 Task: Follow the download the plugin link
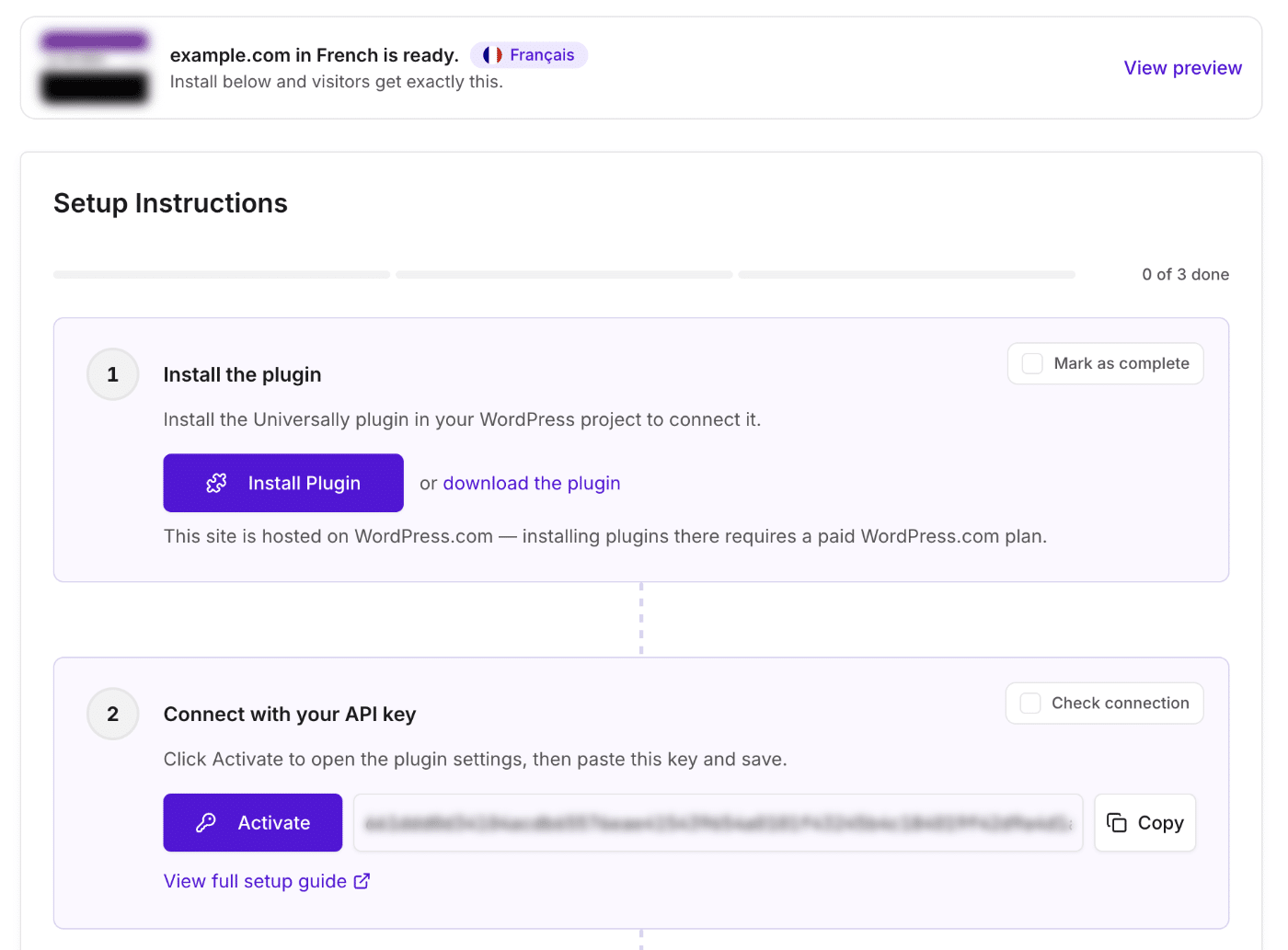532,483
